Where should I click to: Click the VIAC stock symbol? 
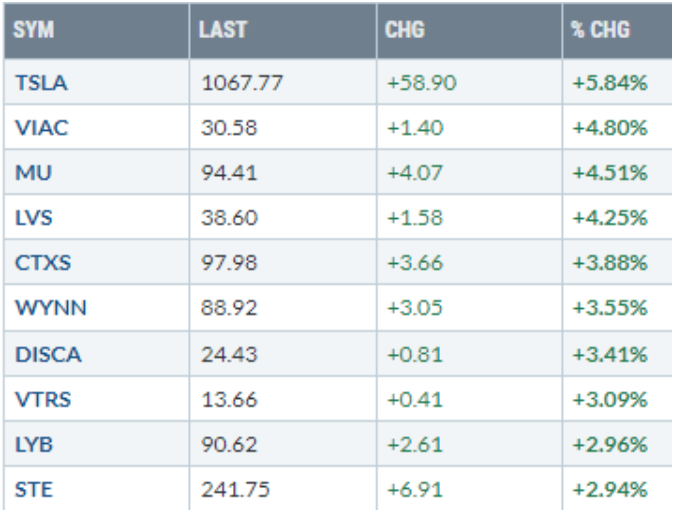(x=41, y=128)
